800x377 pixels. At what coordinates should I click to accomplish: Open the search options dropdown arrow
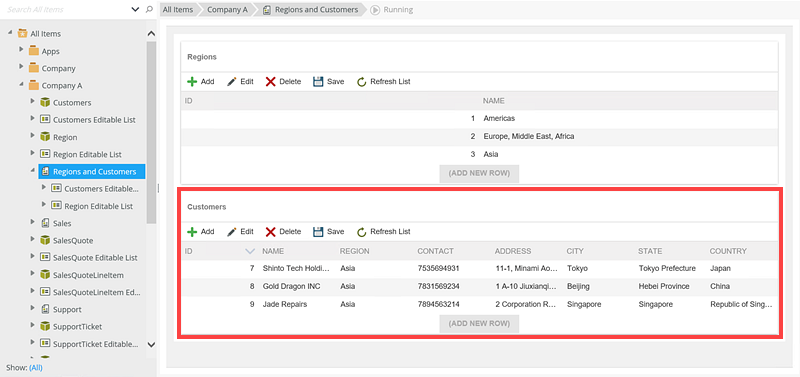click(x=135, y=9)
